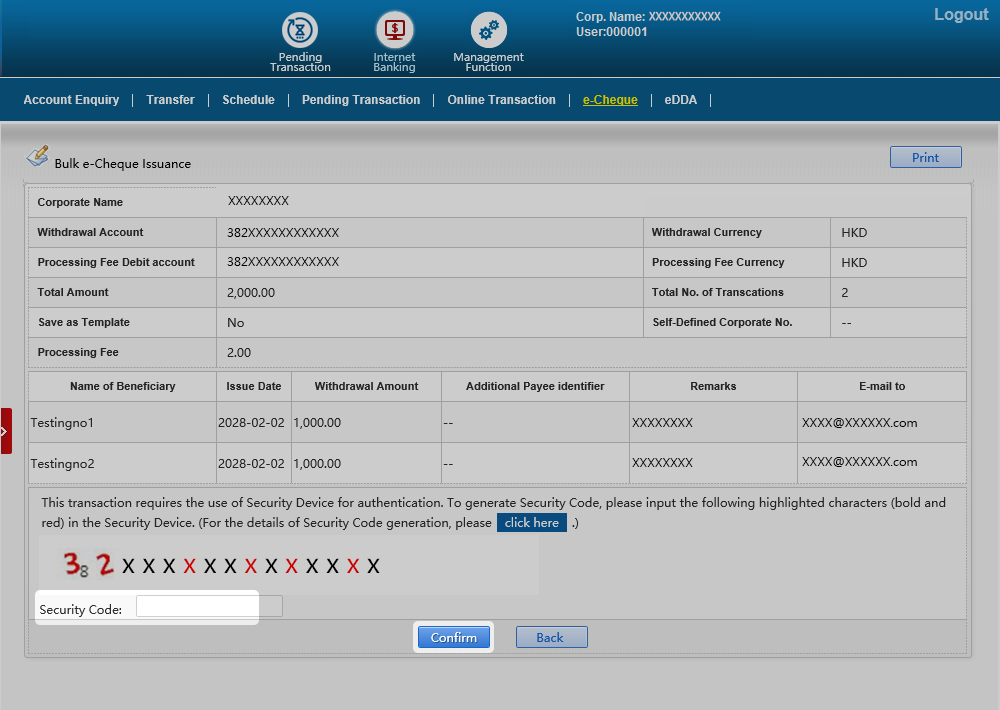Click the highlighted security characters image
The height and width of the screenshot is (710, 1000).
222,566
